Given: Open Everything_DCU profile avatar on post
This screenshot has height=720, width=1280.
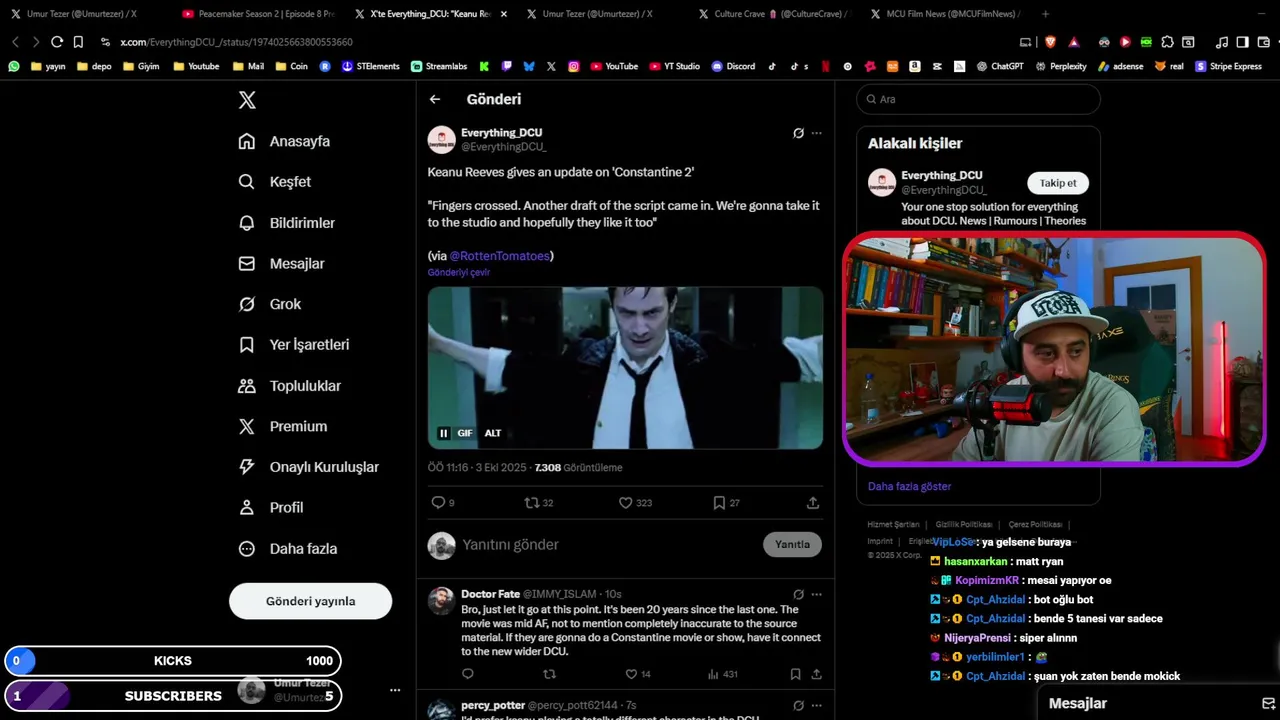Looking at the screenshot, I should 441,139.
